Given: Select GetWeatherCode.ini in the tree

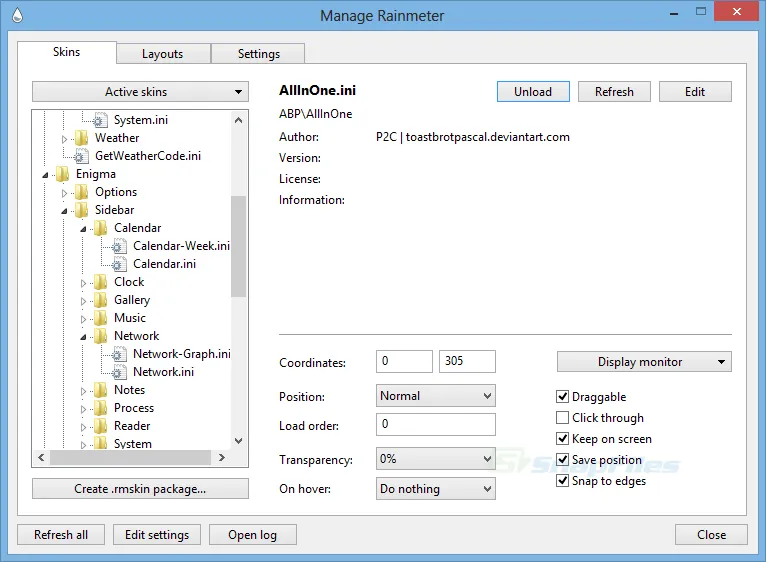Looking at the screenshot, I should coord(148,156).
